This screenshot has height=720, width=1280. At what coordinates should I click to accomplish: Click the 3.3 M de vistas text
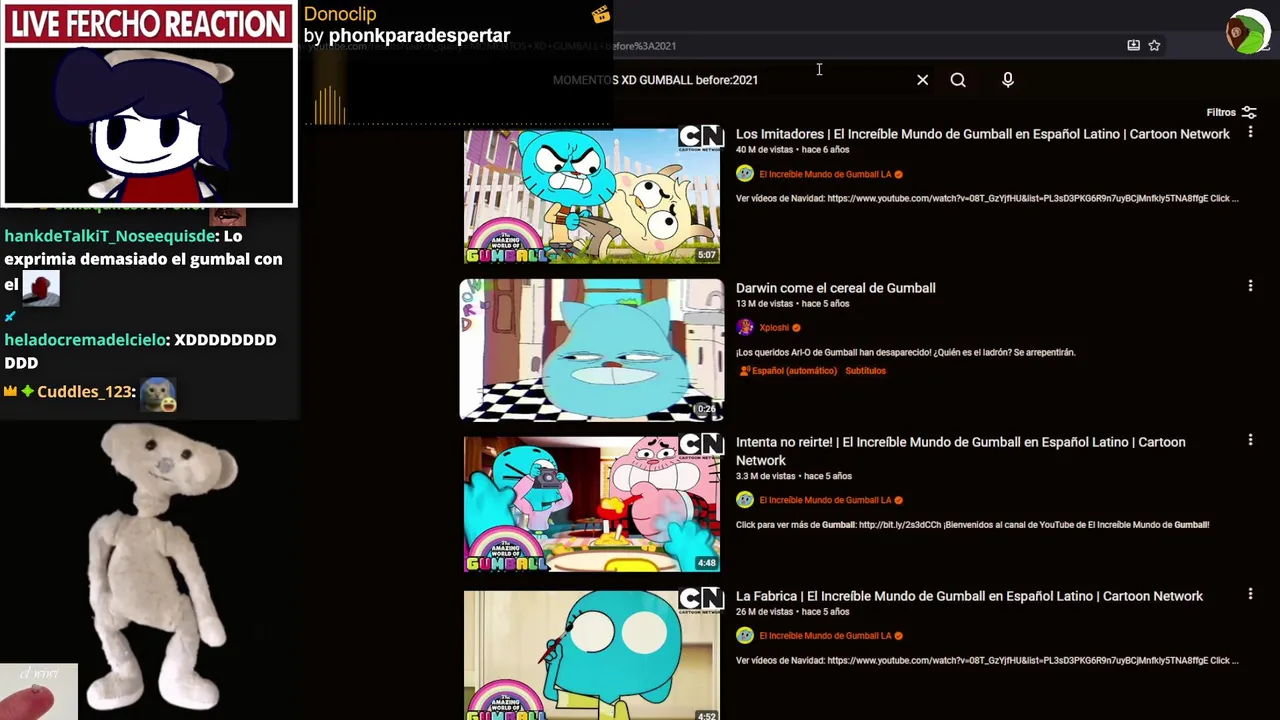click(x=765, y=476)
